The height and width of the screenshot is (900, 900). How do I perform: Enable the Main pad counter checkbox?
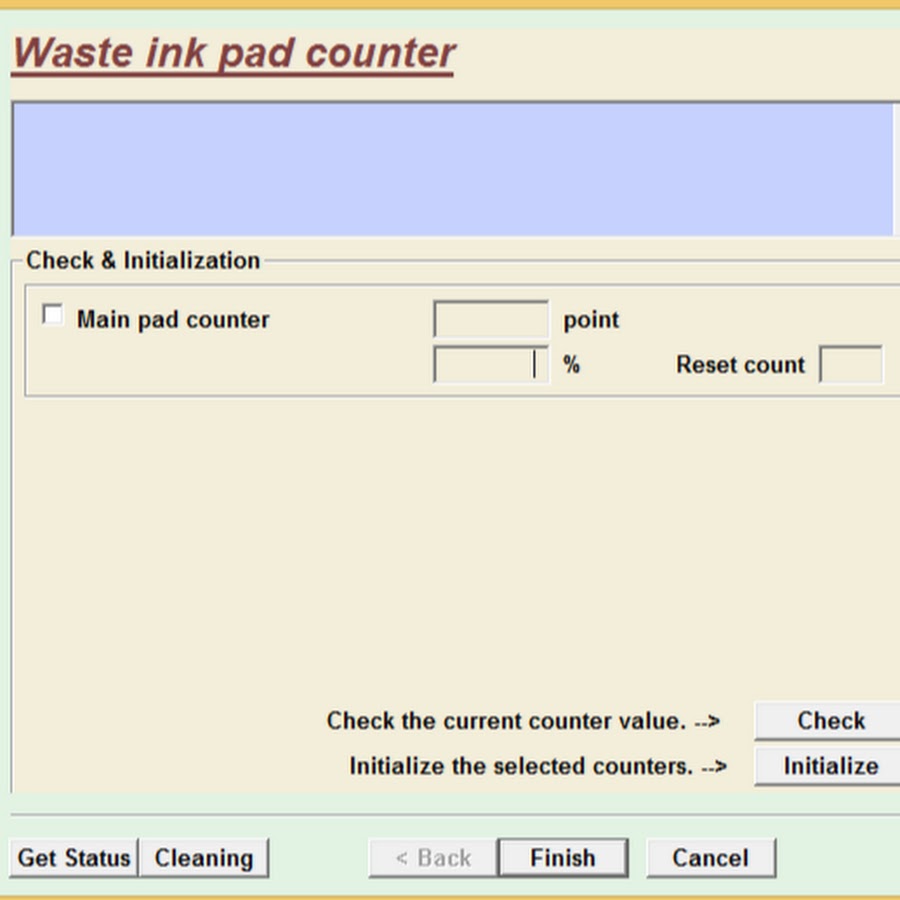[52, 316]
